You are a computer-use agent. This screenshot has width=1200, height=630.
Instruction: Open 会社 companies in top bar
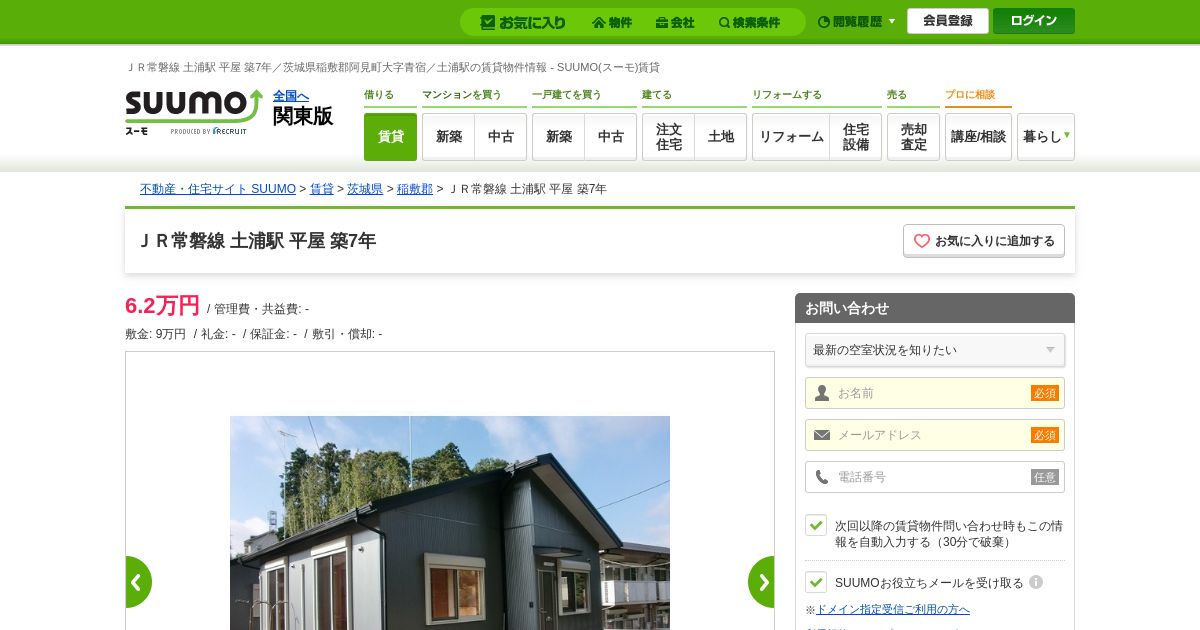(675, 22)
